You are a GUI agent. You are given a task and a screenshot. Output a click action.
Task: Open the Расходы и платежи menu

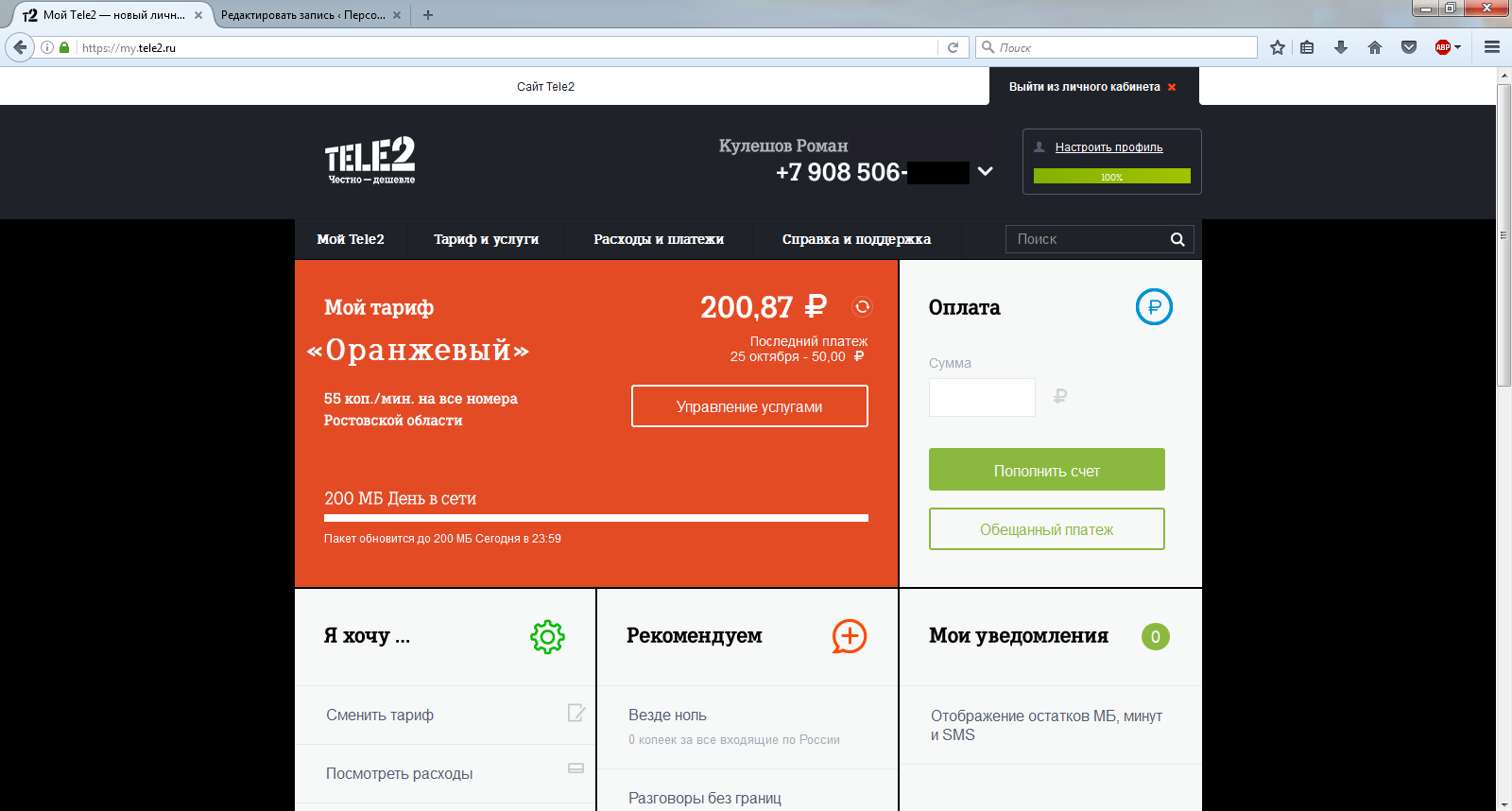[659, 239]
